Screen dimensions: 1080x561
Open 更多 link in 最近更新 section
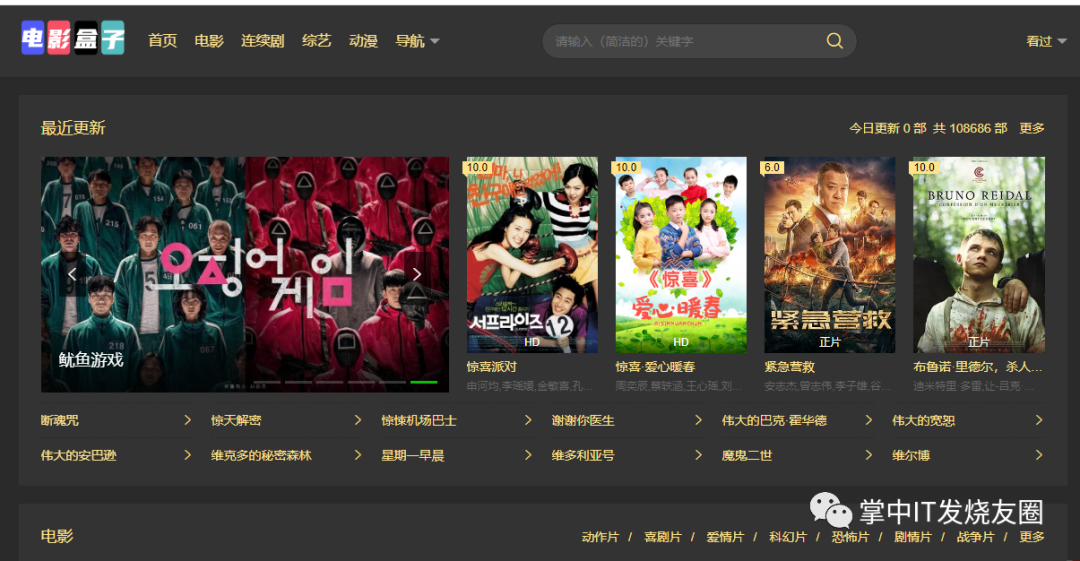1032,128
